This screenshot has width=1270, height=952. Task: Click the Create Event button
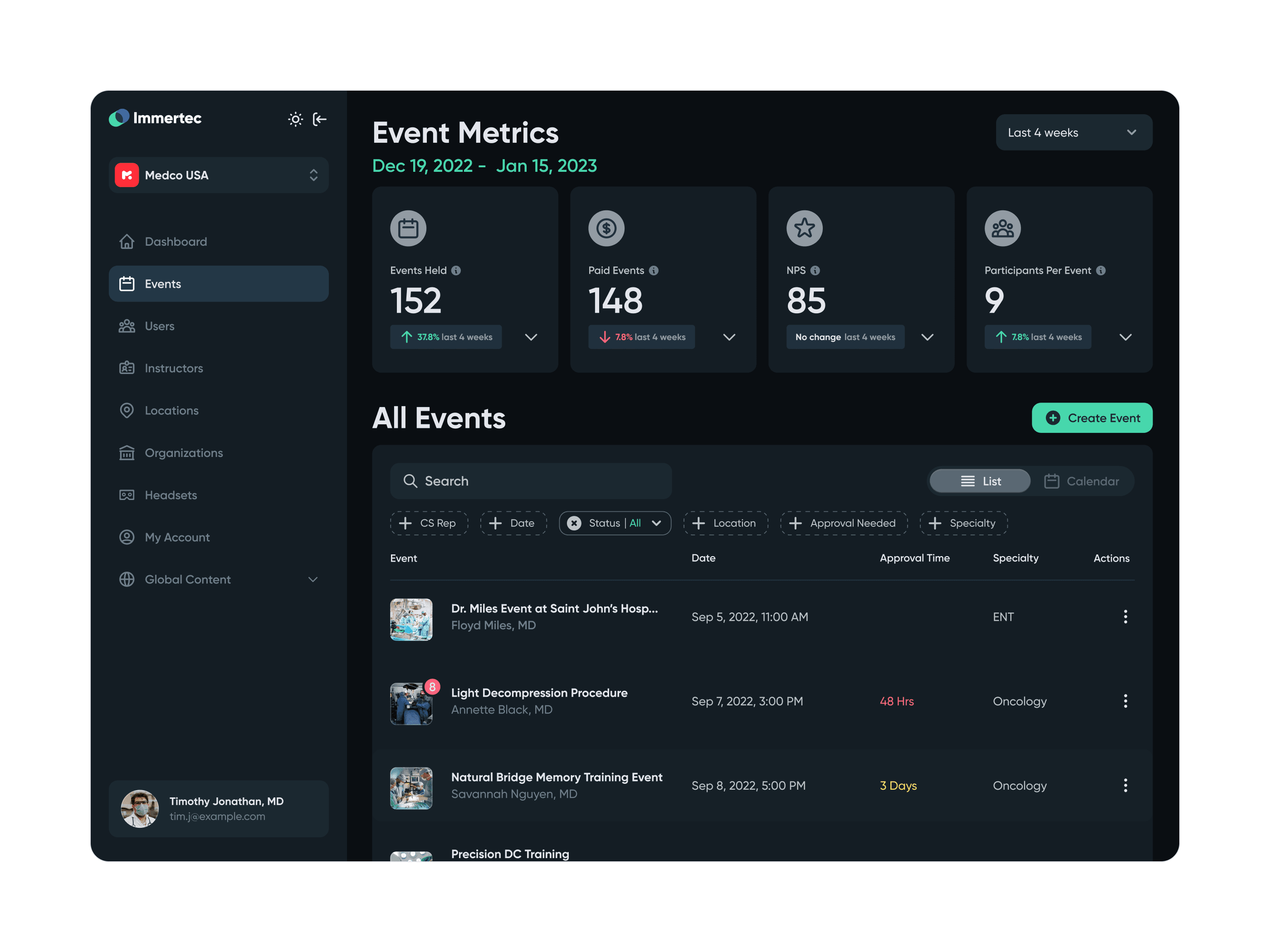pyautogui.click(x=1092, y=418)
